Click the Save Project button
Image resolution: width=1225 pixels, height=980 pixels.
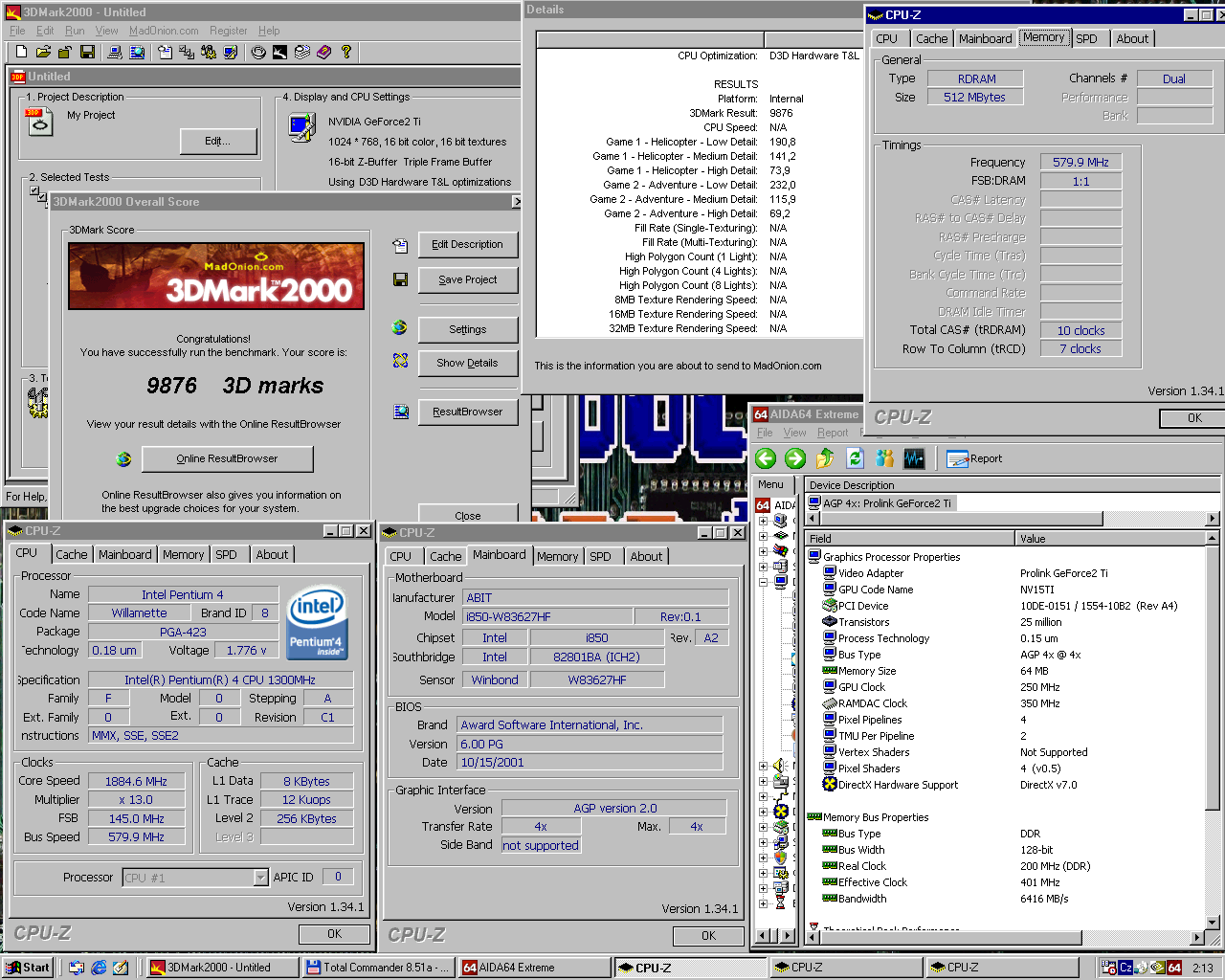468,279
